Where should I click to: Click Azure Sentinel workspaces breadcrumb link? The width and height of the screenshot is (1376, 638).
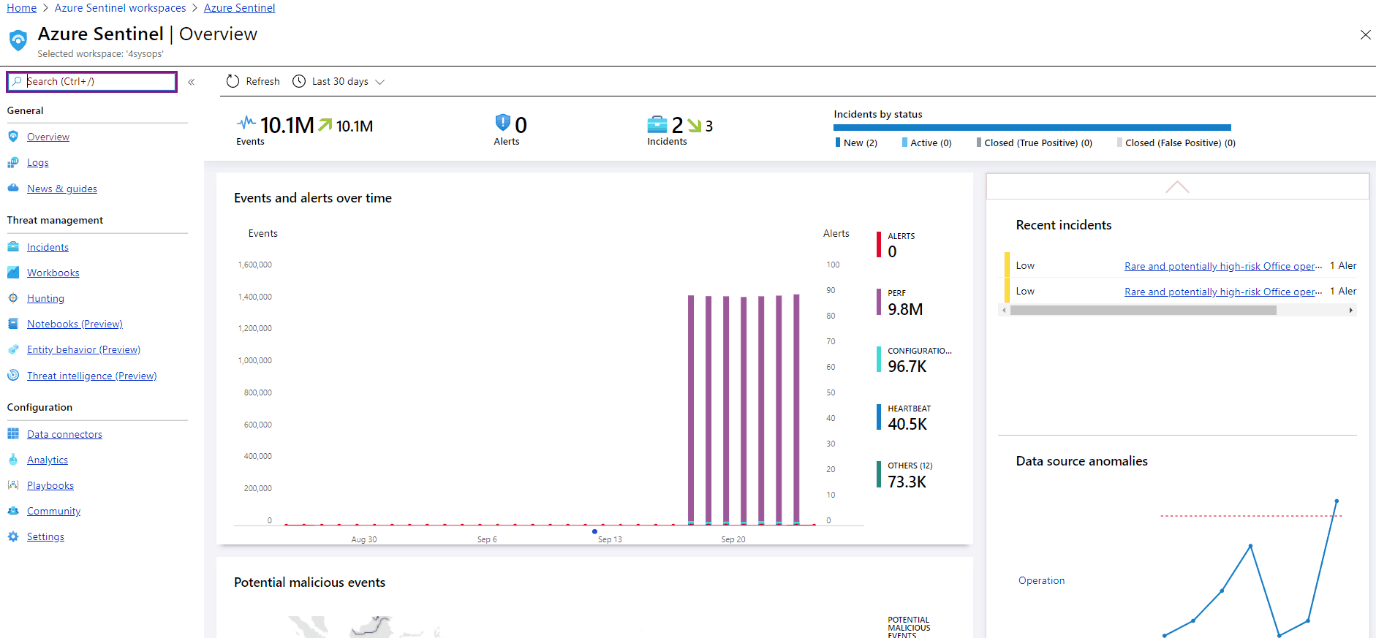120,8
